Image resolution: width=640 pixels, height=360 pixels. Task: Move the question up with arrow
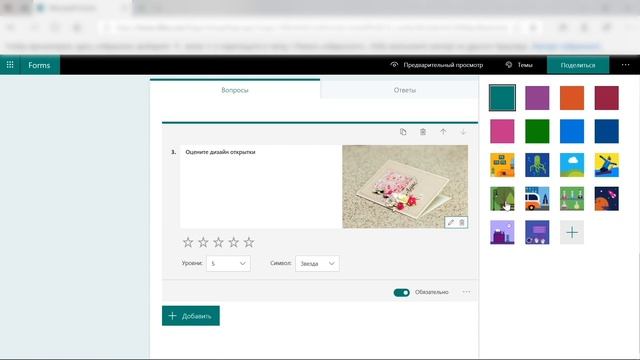pyautogui.click(x=443, y=132)
